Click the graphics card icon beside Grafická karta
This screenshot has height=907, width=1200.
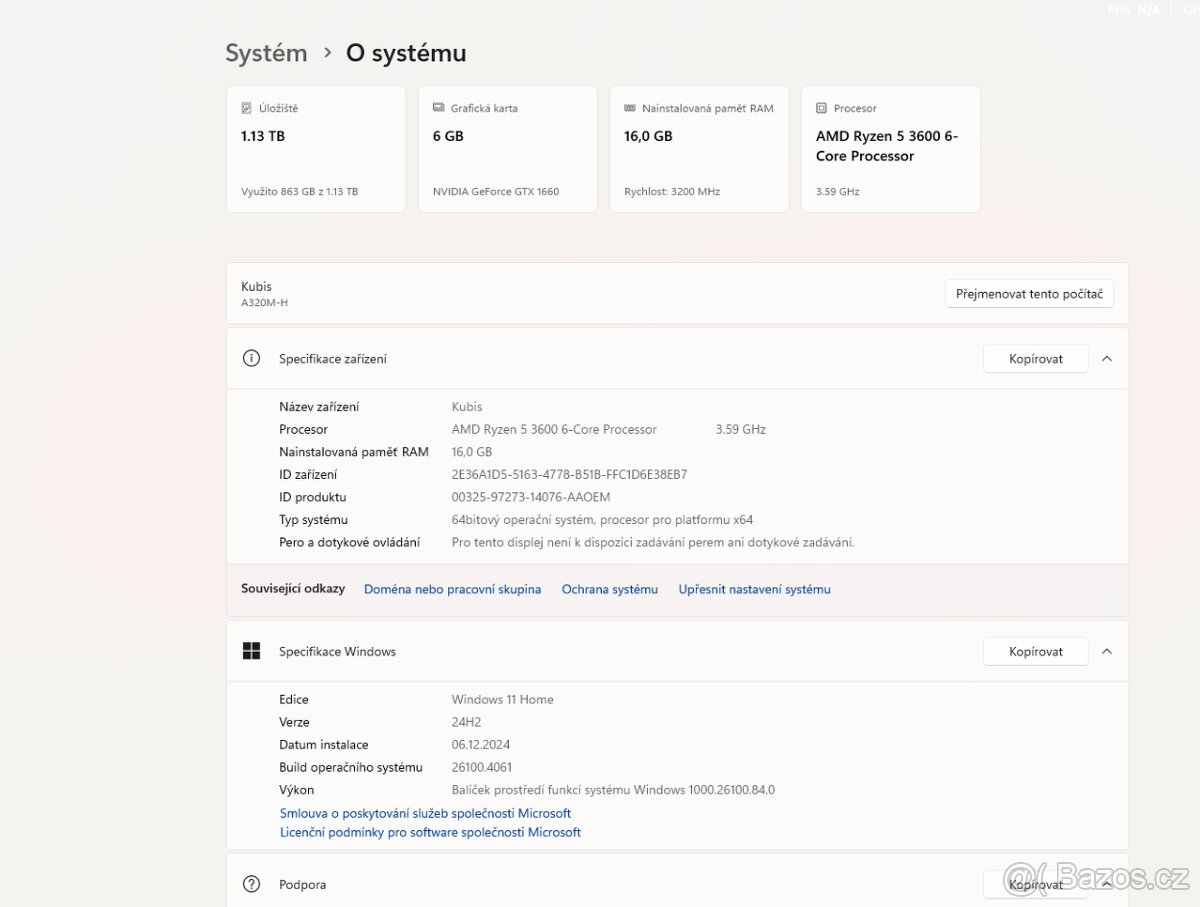pos(438,108)
